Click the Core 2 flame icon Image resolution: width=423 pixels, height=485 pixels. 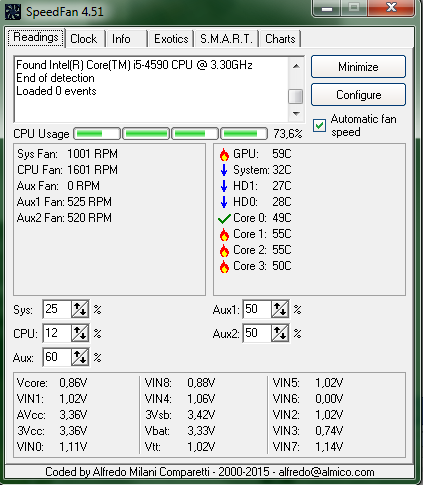tap(224, 250)
